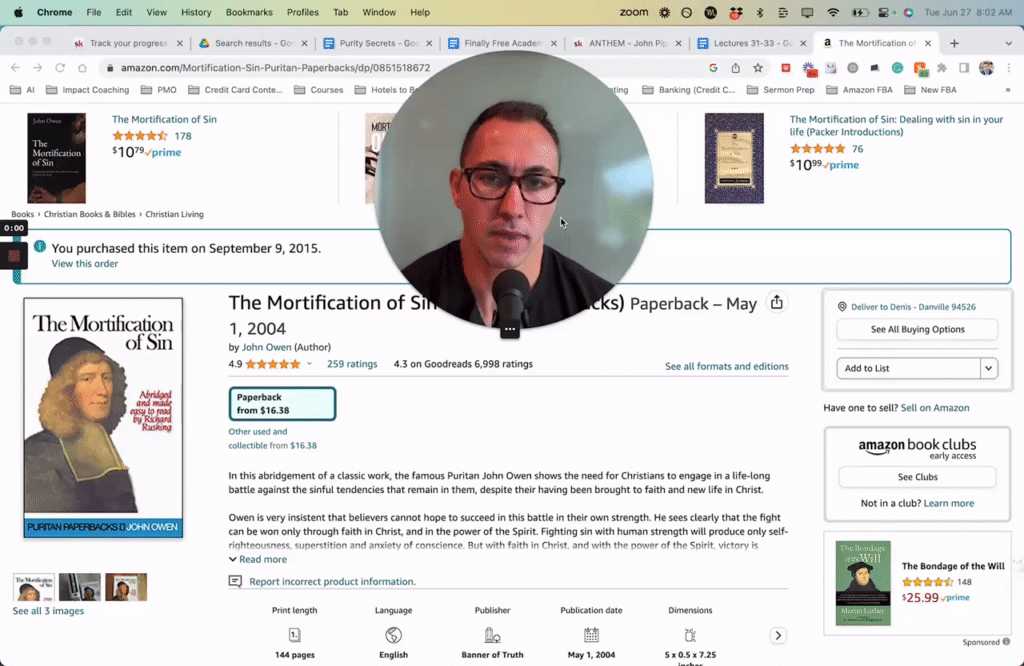Click the address bar URL field

[x=405, y=68]
